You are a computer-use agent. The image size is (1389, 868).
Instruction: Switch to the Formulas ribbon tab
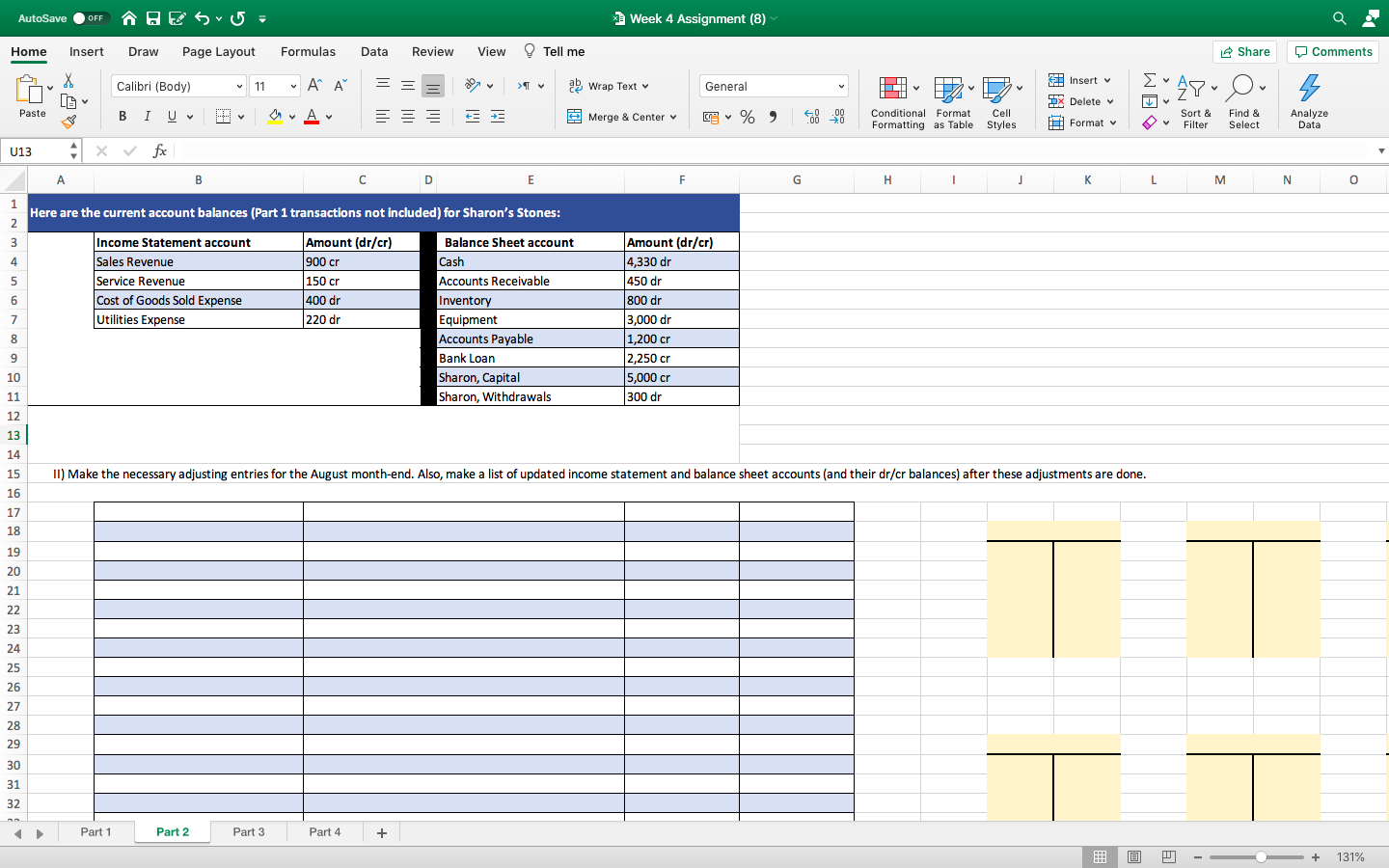pos(308,52)
